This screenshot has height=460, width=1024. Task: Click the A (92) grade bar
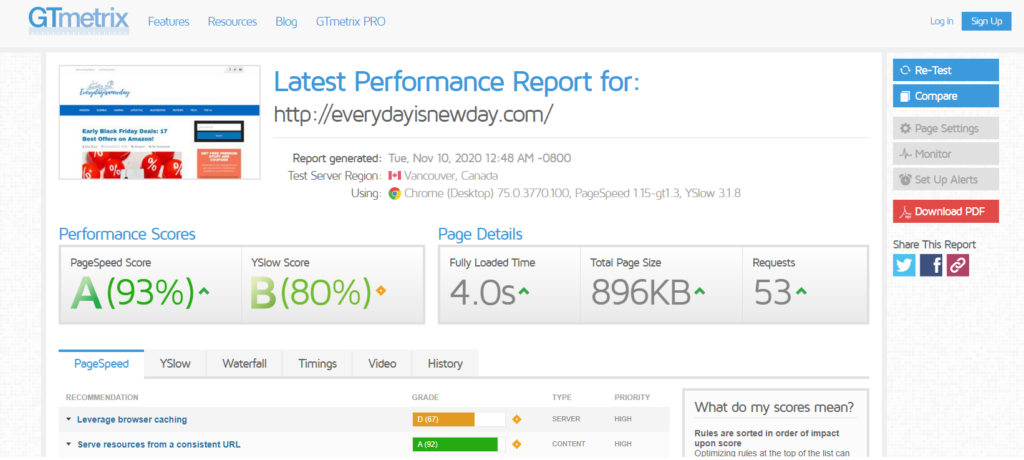[458, 444]
